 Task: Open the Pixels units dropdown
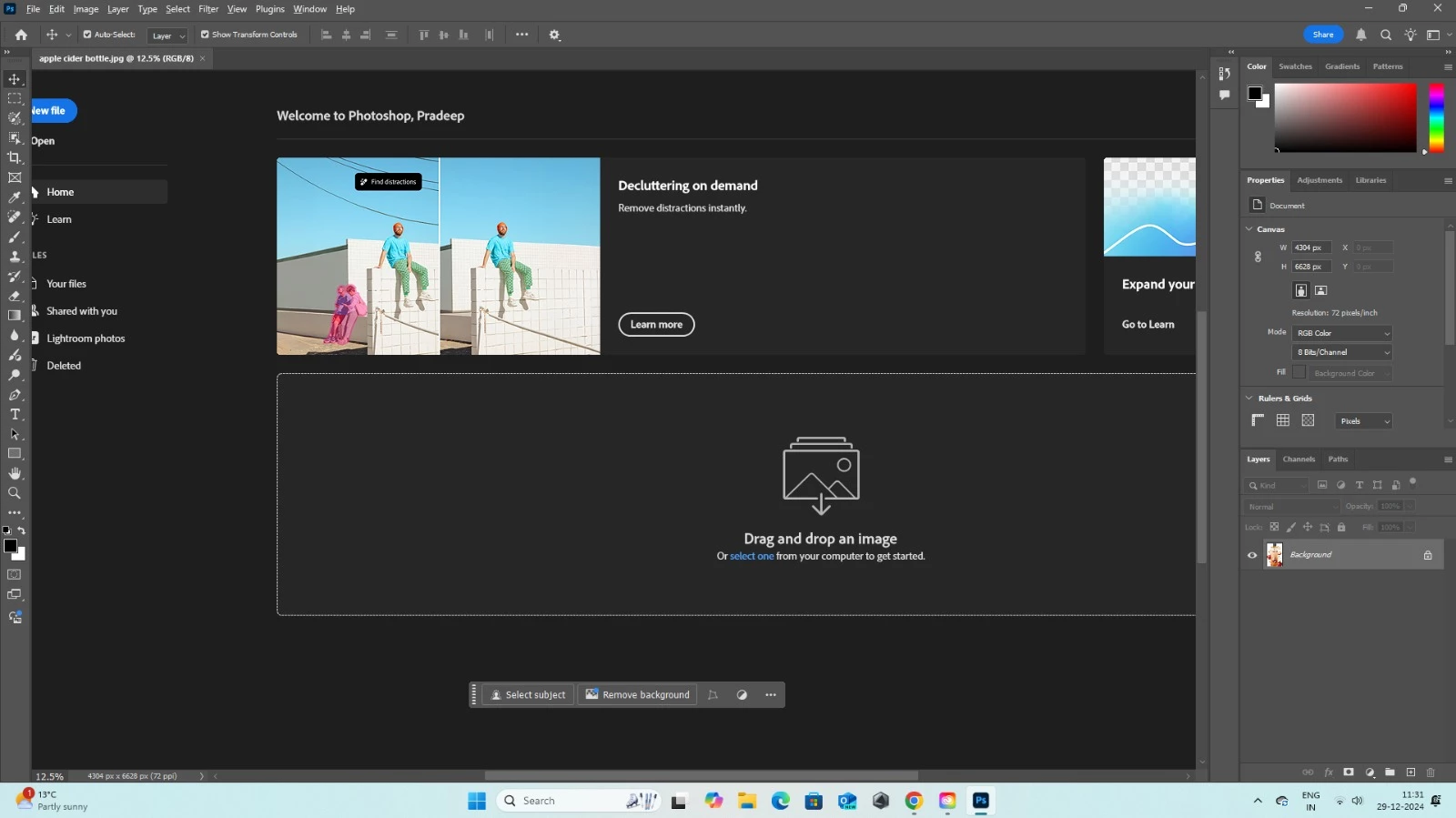tap(1363, 421)
